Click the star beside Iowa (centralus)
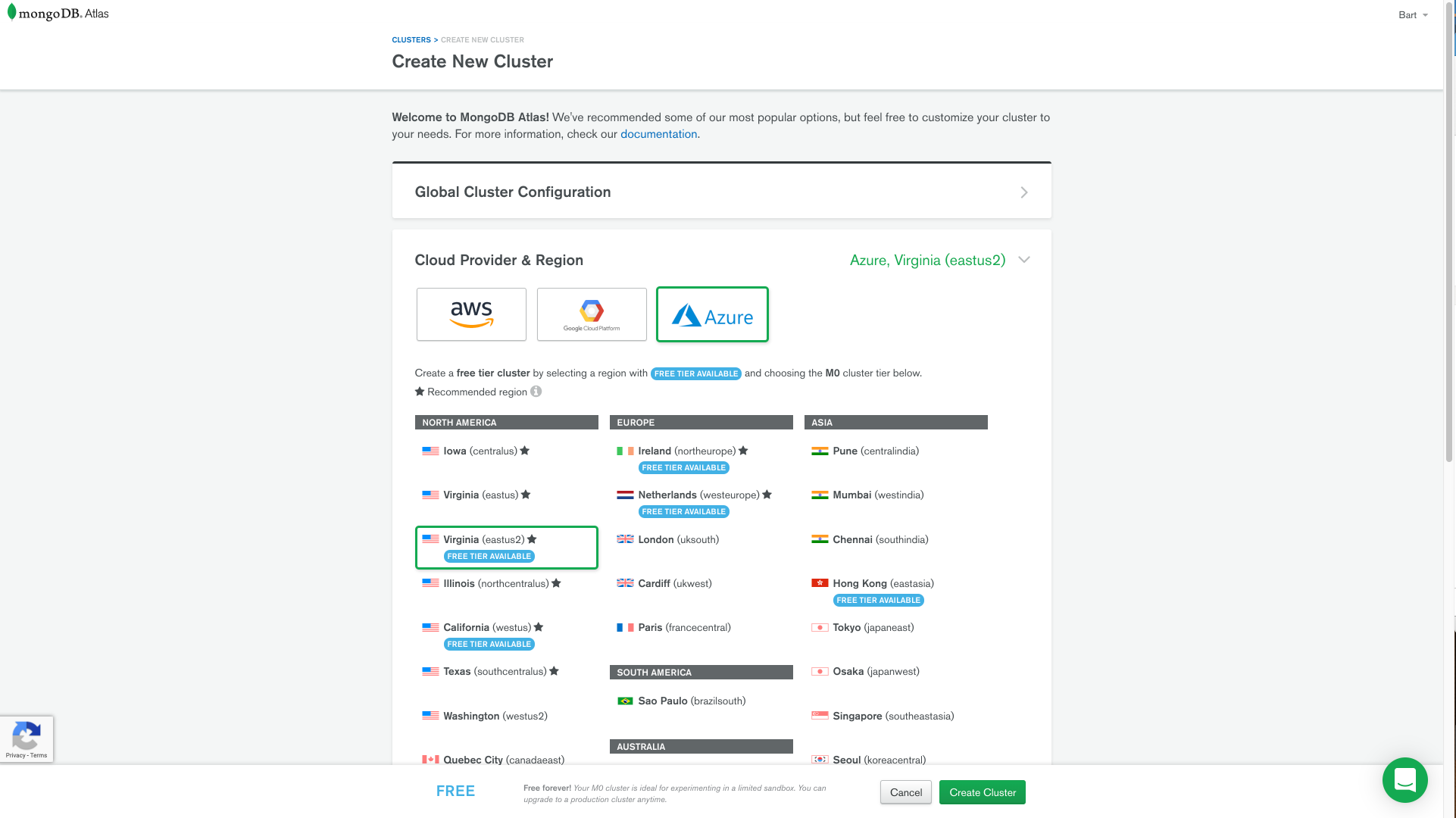Screen dimensions: 1456x818 coord(525,451)
